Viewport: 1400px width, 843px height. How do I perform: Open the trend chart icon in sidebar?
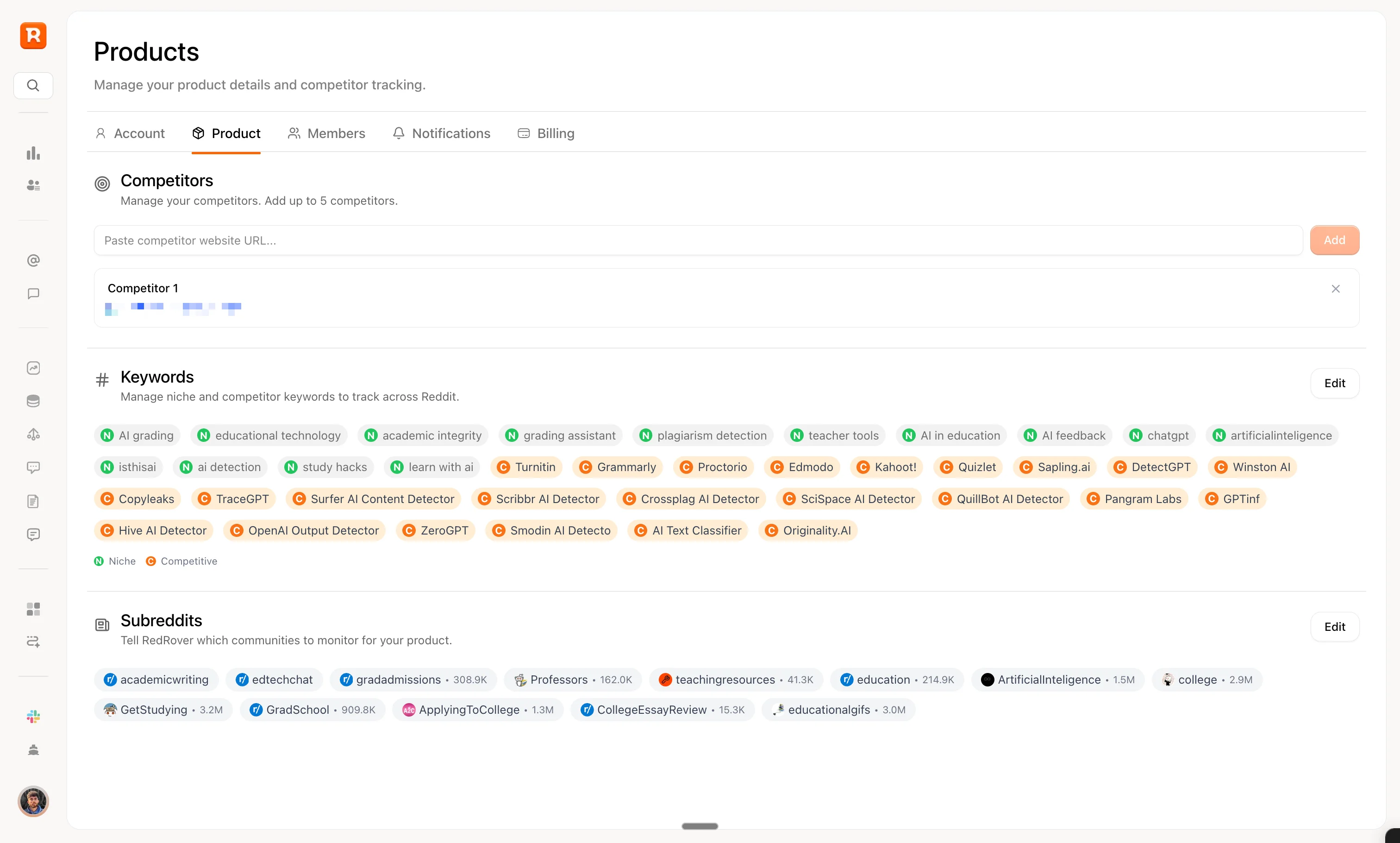pyautogui.click(x=33, y=367)
